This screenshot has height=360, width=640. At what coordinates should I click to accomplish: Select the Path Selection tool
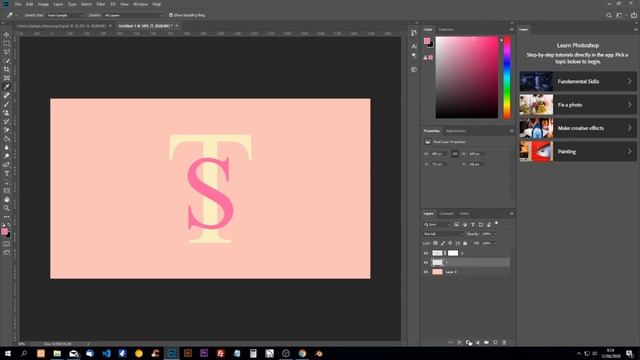[7, 182]
